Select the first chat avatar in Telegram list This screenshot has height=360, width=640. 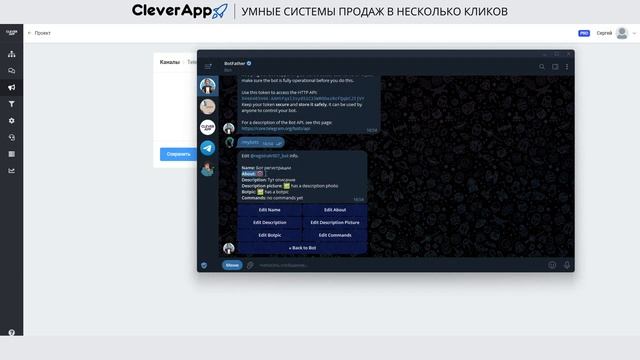(x=208, y=86)
